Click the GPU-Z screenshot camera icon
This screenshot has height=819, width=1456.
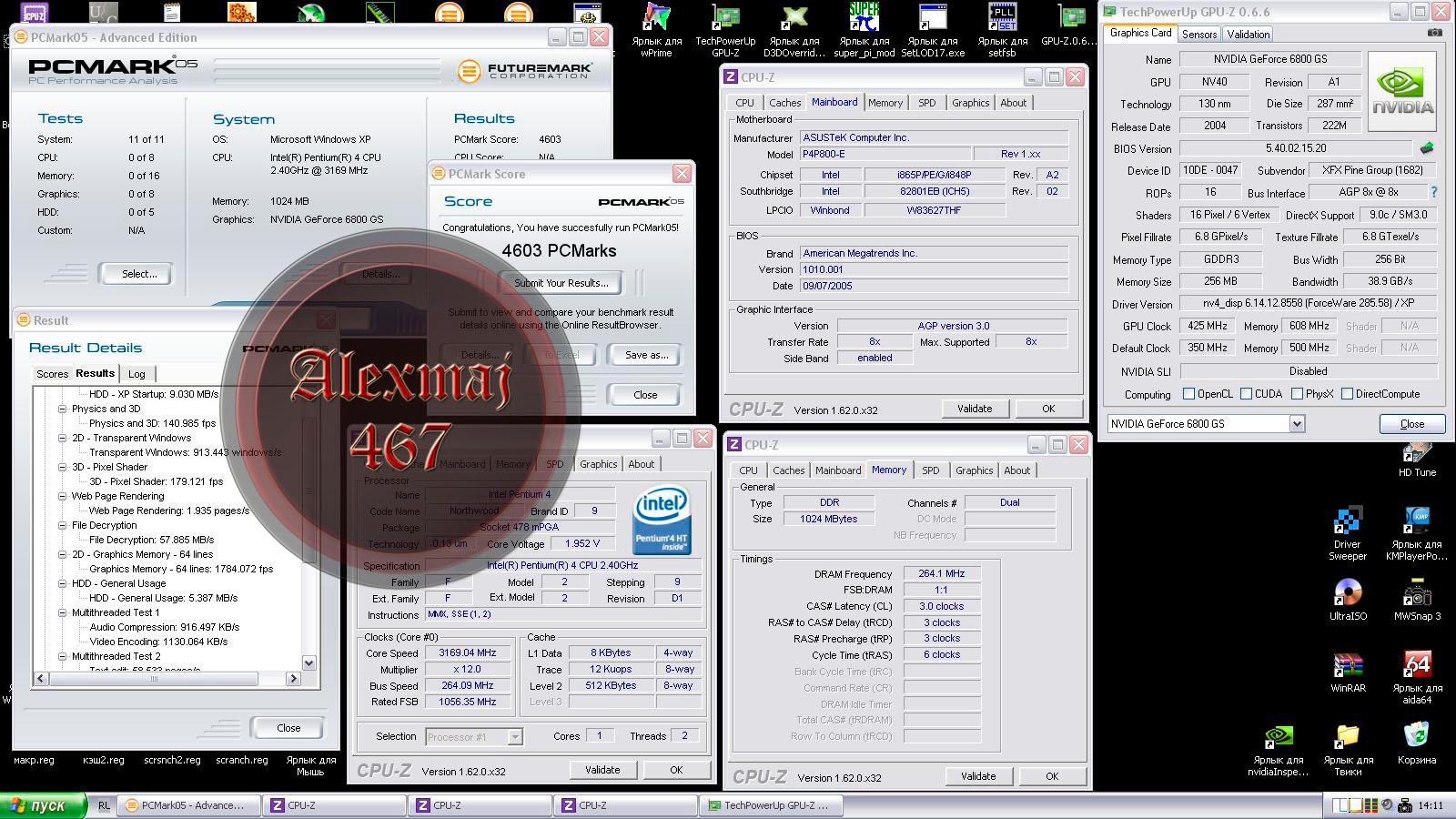point(1435,33)
